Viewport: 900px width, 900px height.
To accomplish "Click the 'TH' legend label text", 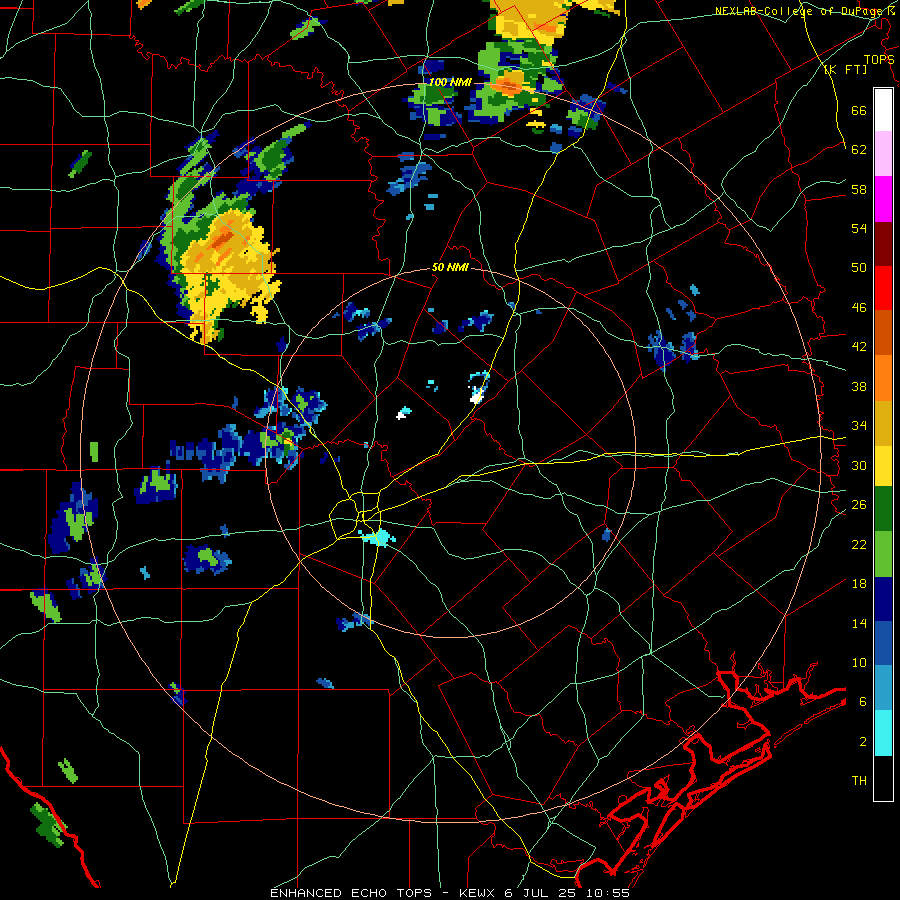I will tap(859, 781).
